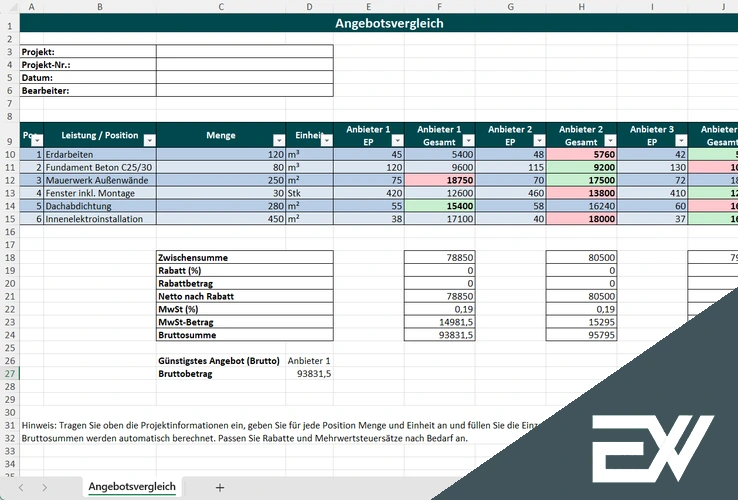
Task: Select the Innenelektroinstallation cell
Action: click(100, 219)
